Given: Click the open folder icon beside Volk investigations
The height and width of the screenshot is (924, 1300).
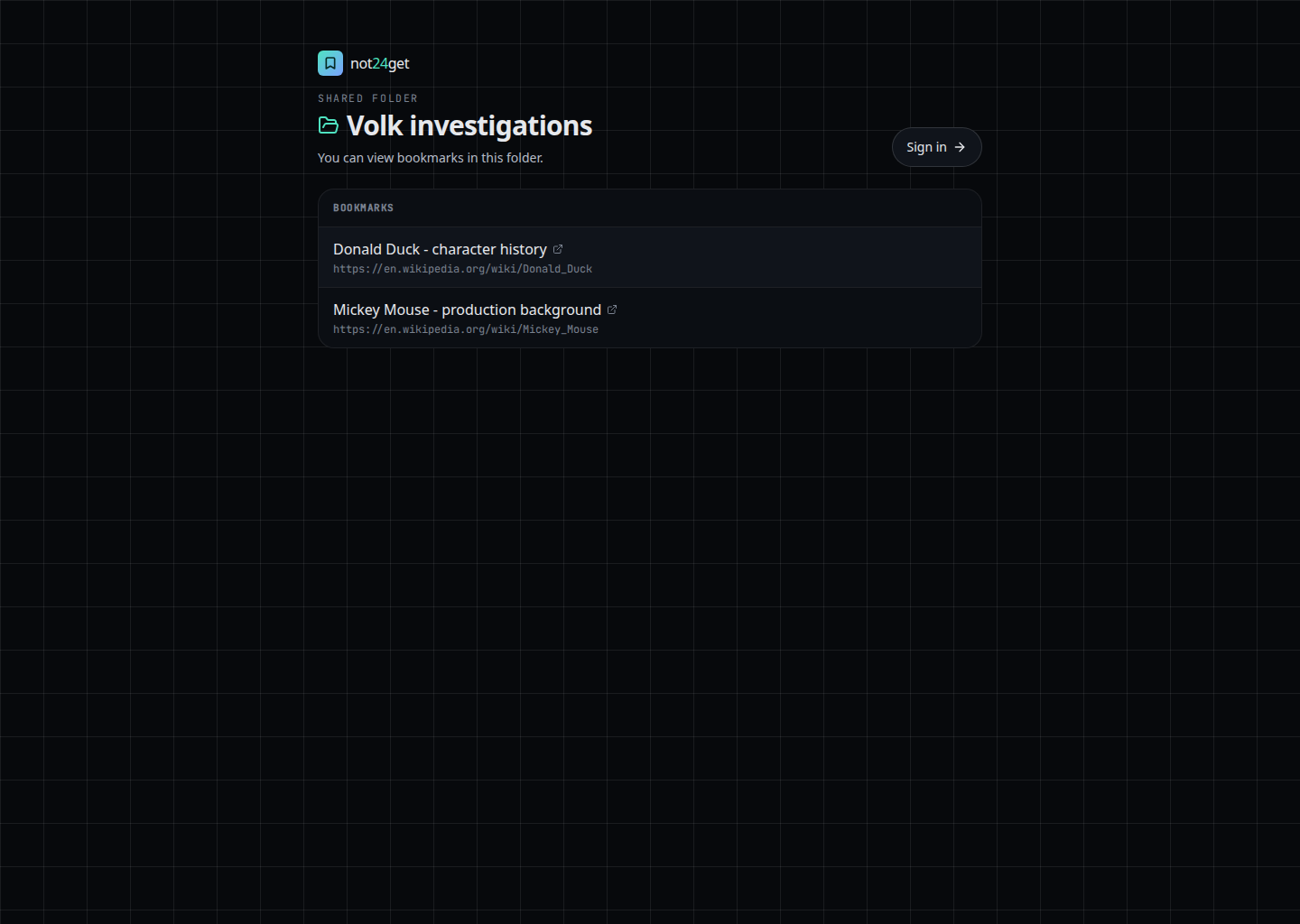Looking at the screenshot, I should 329,125.
